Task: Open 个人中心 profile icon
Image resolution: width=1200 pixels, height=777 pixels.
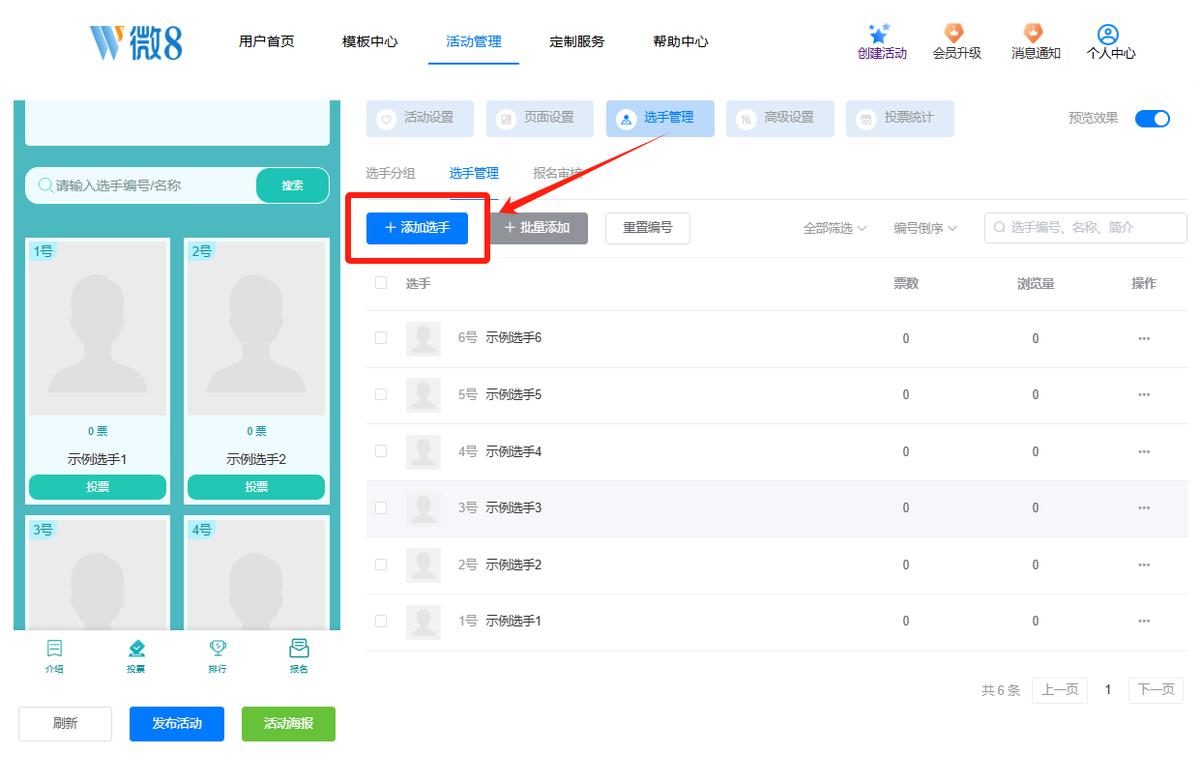Action: pos(1108,34)
